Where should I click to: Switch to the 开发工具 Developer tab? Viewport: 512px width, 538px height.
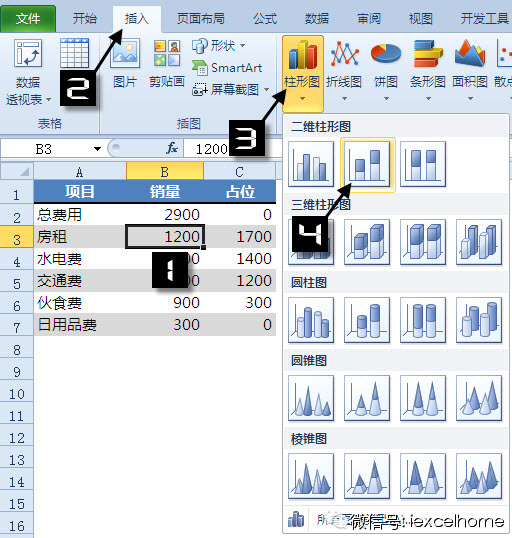(484, 19)
